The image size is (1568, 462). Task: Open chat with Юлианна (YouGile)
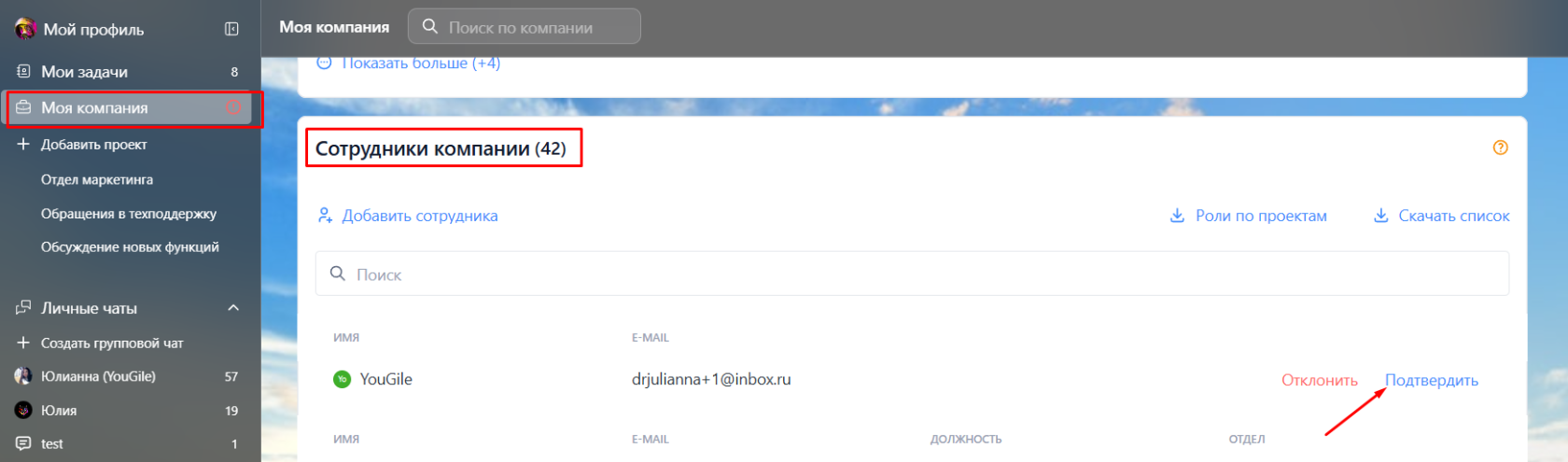coord(98,377)
